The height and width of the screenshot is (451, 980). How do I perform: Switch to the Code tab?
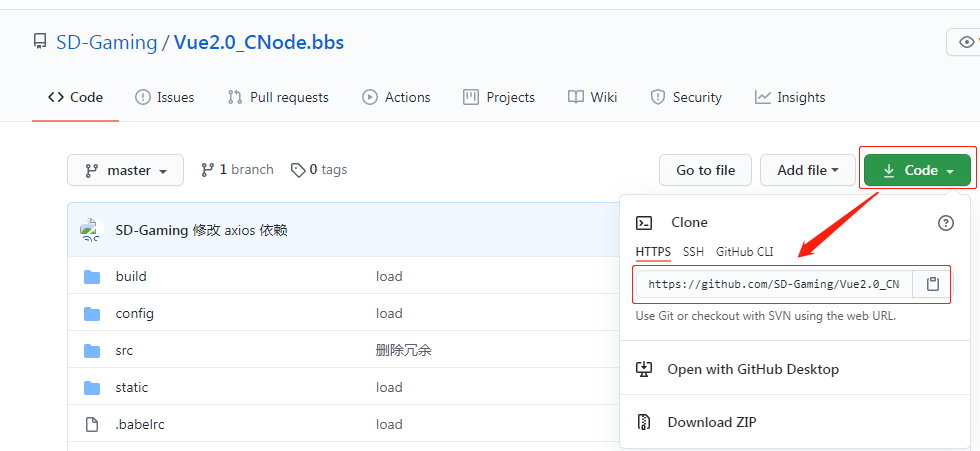(x=76, y=97)
